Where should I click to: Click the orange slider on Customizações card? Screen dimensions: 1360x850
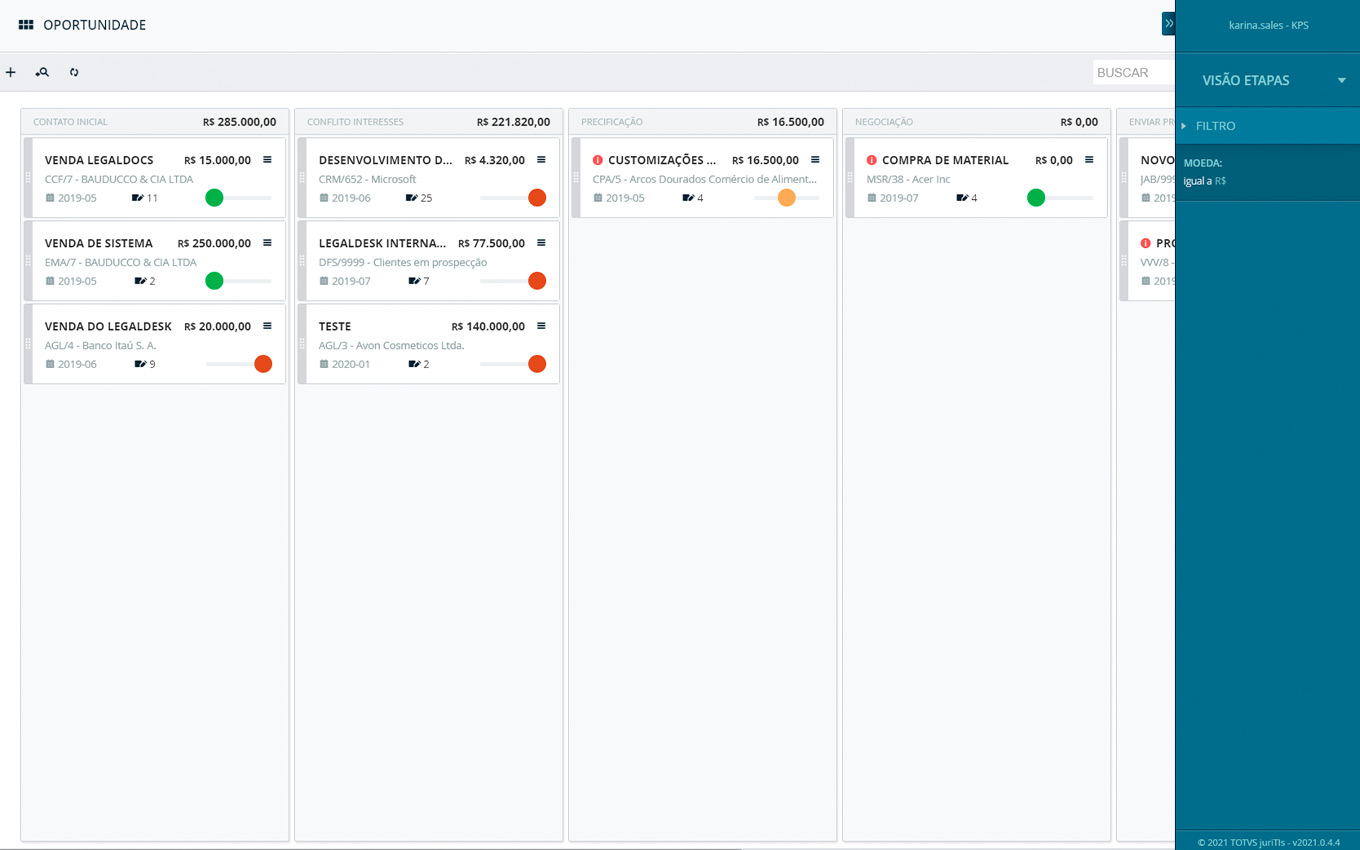(x=786, y=198)
